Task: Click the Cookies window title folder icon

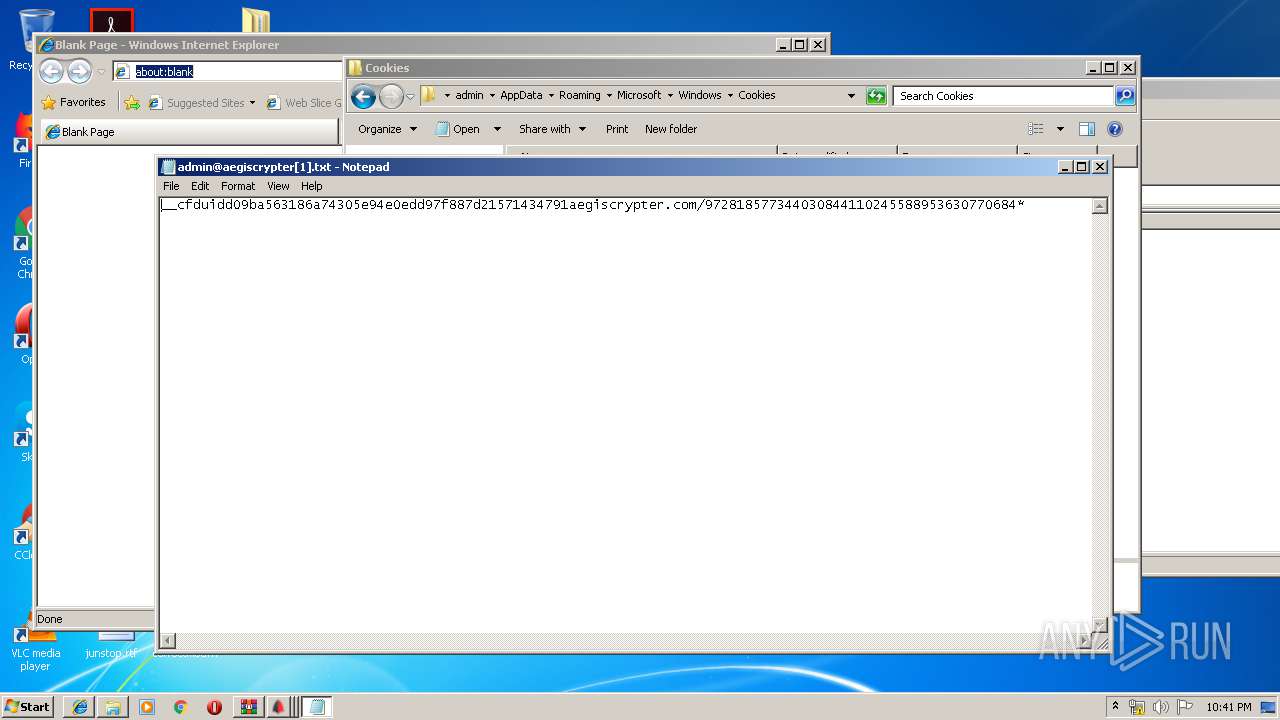Action: click(355, 68)
